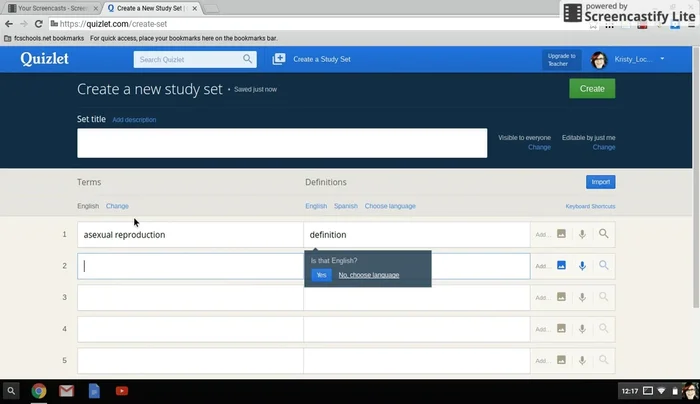The image size is (700, 404).
Task: Expand the user account dropdown arrow
Action: tap(662, 60)
